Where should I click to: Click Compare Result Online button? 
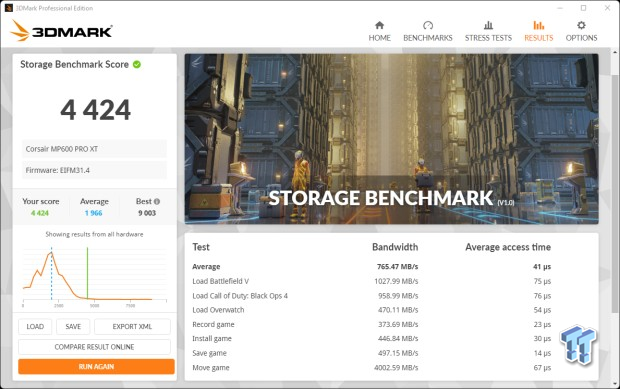click(95, 347)
